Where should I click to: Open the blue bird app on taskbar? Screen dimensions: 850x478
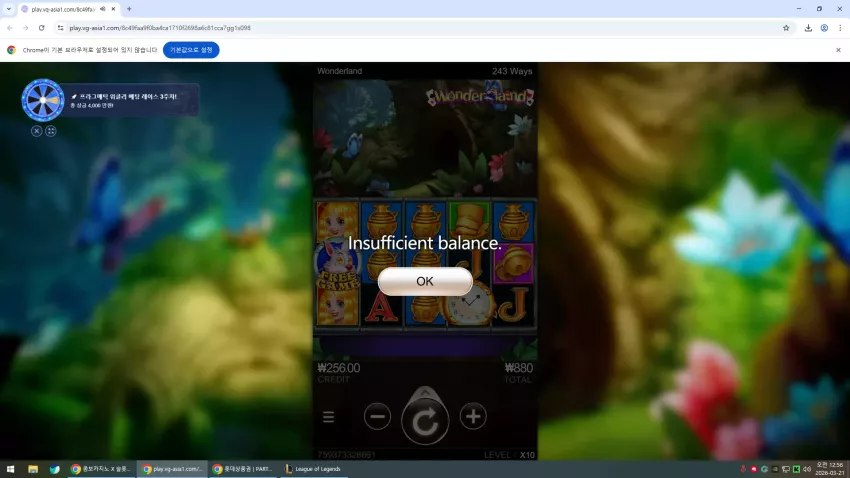(x=55, y=469)
